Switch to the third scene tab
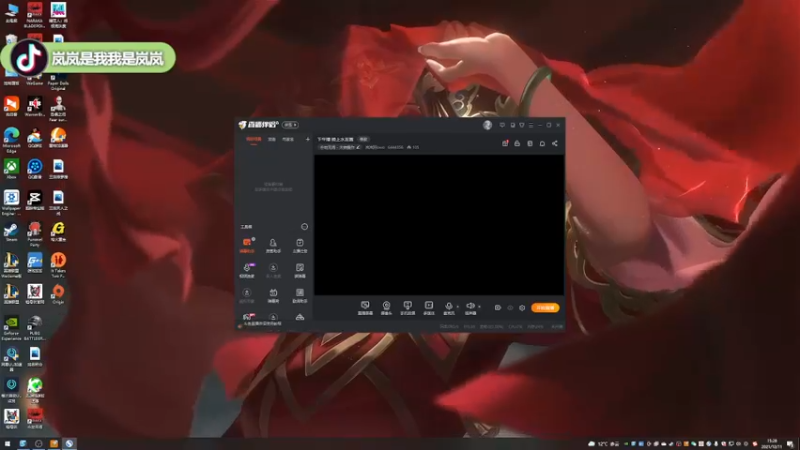This screenshot has width=800, height=450. 288,139
